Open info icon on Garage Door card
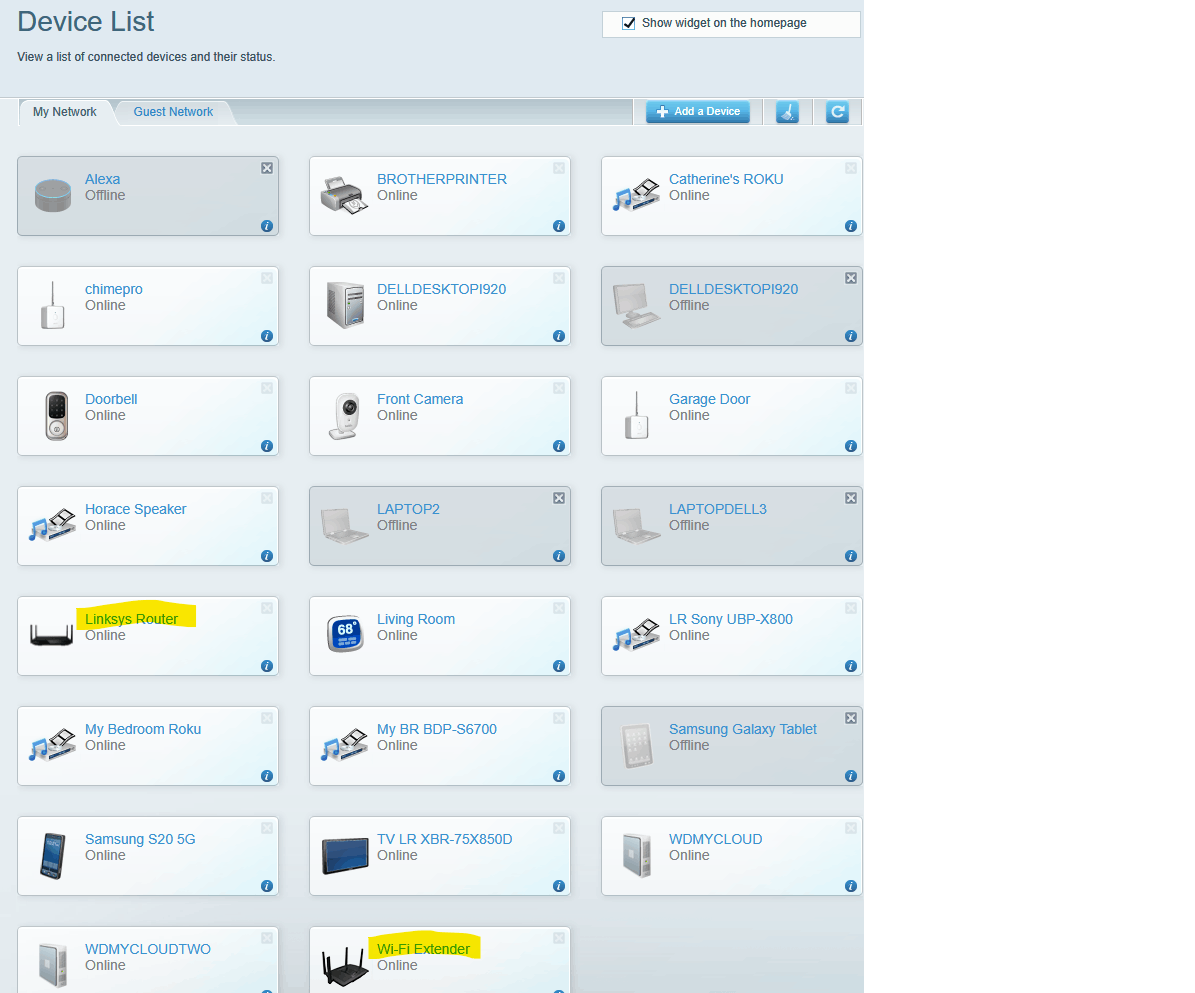Viewport: 1195px width, 993px height. click(851, 447)
